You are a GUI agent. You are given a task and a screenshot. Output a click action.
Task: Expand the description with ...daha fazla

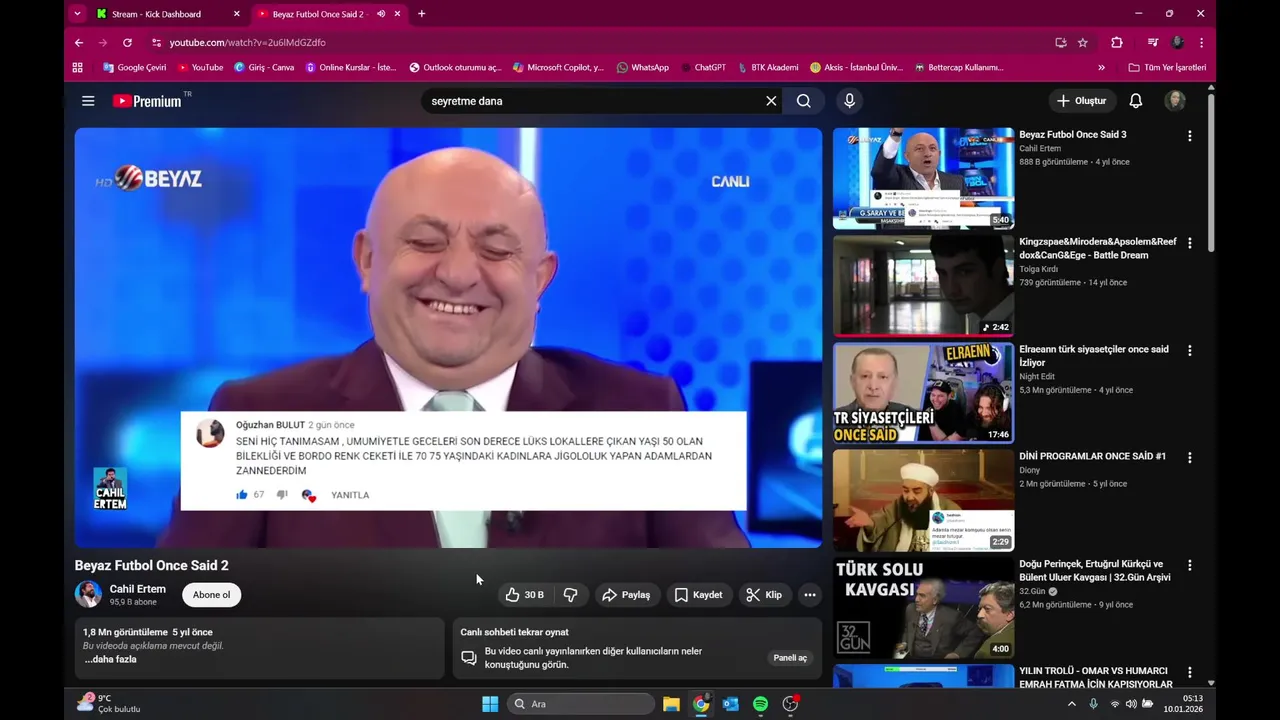(110, 660)
